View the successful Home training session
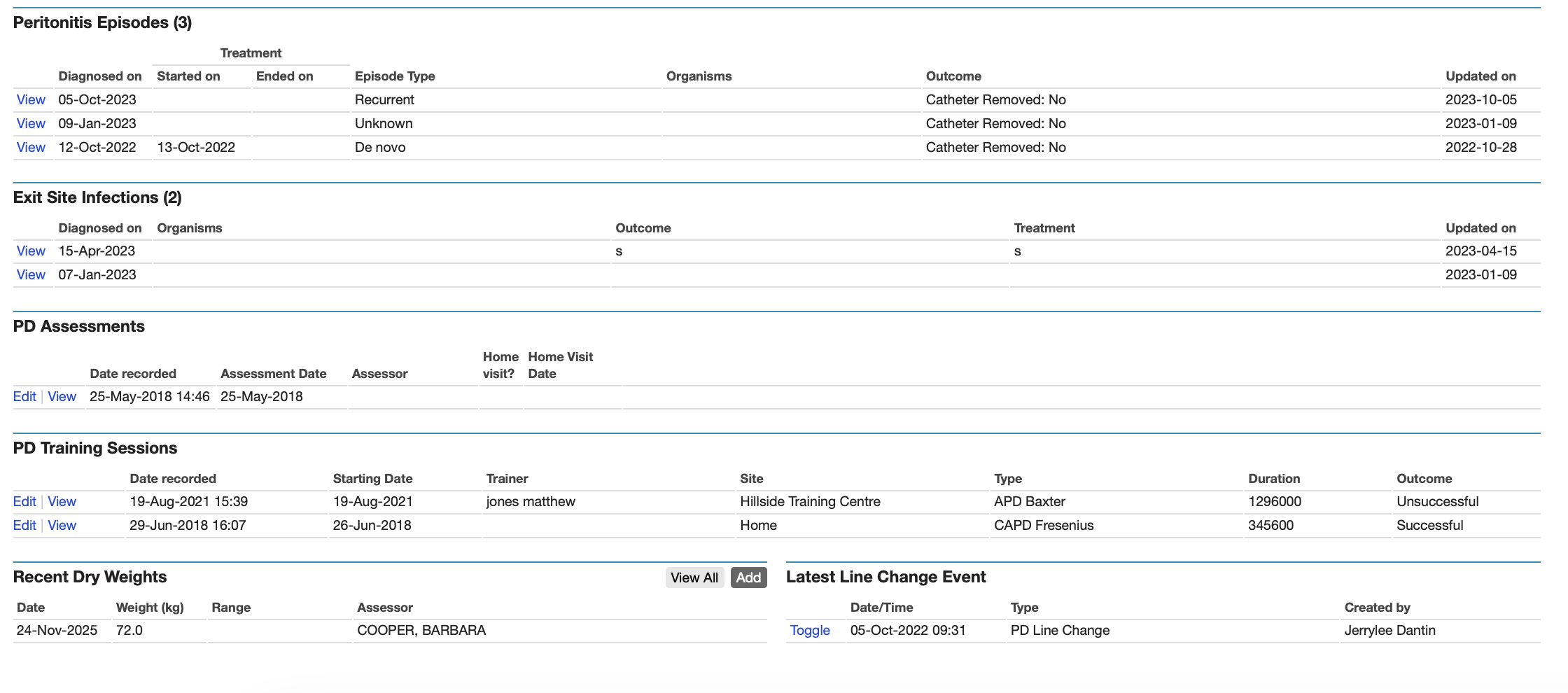Viewport: 1568px width, 693px height. (62, 525)
